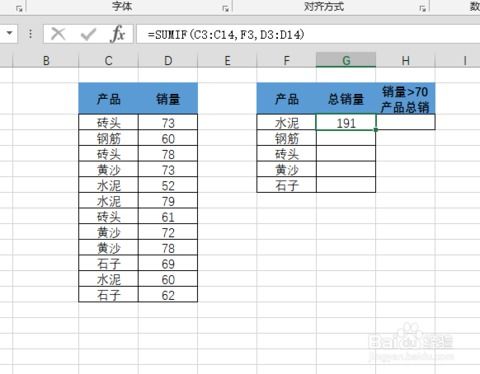The width and height of the screenshot is (480, 374).
Task: Select column C header
Action: [x=108, y=61]
